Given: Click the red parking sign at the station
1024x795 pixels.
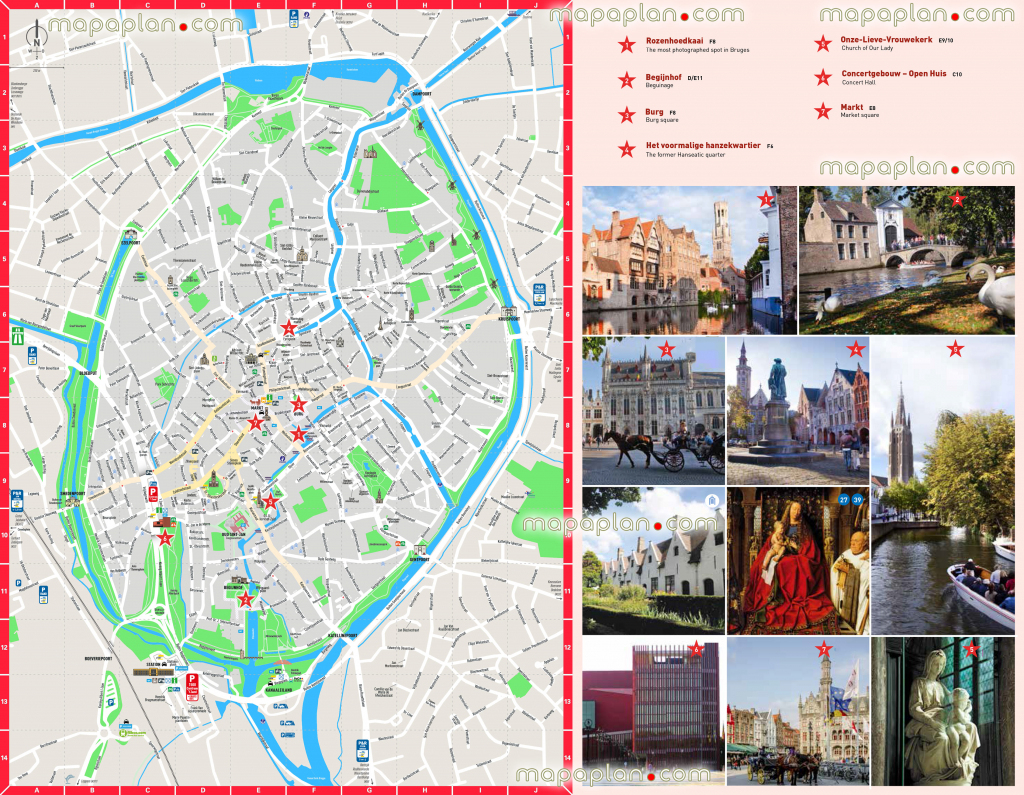Looking at the screenshot, I should pyautogui.click(x=192, y=685).
